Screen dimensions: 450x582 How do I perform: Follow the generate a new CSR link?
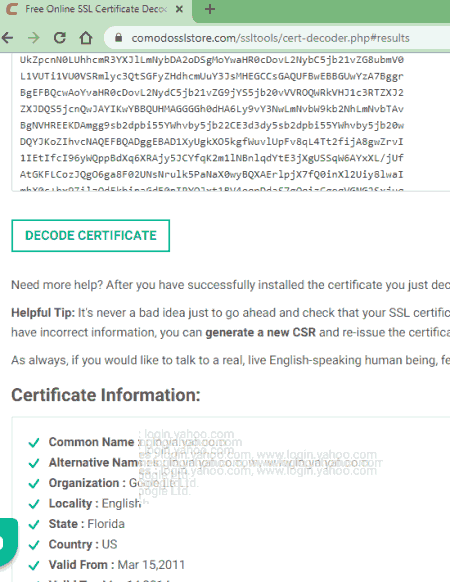pyautogui.click(x=260, y=332)
